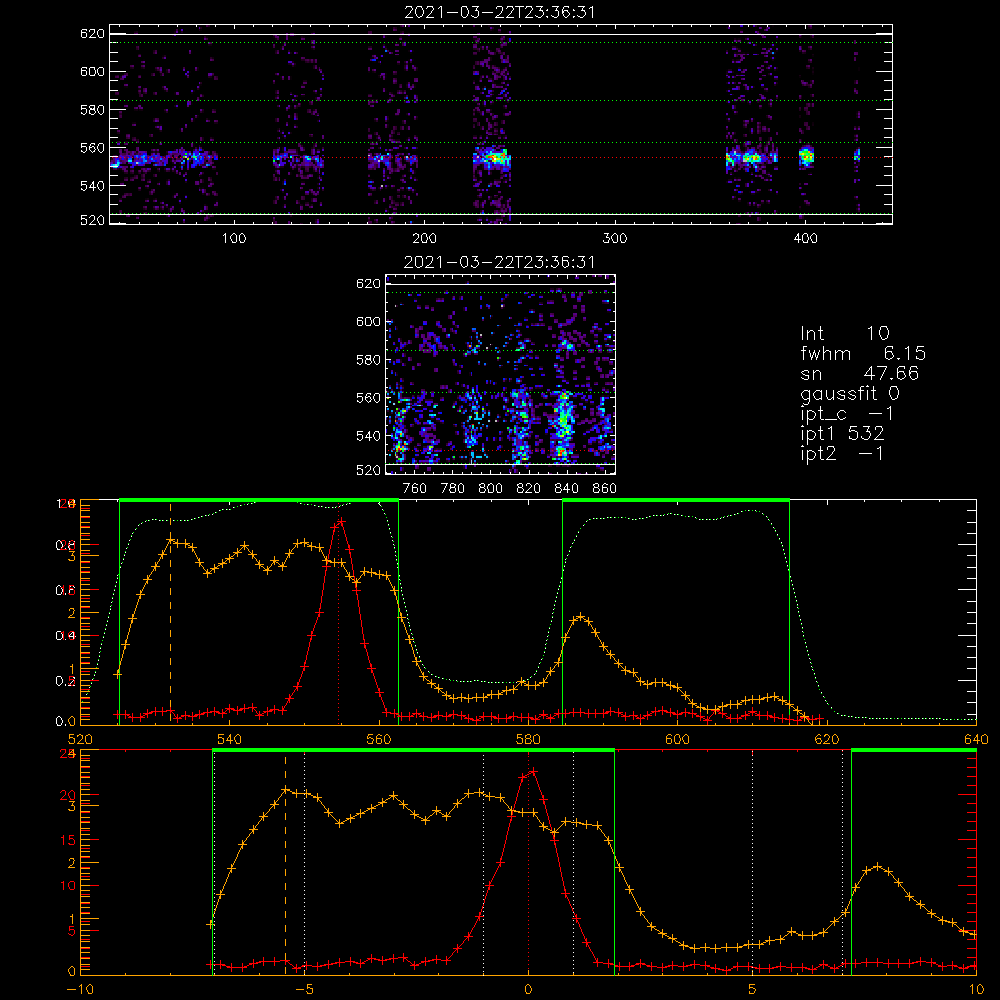Click x-axis label 800 on middle image
Viewport: 1000px width, 1000px height.
pyautogui.click(x=491, y=489)
